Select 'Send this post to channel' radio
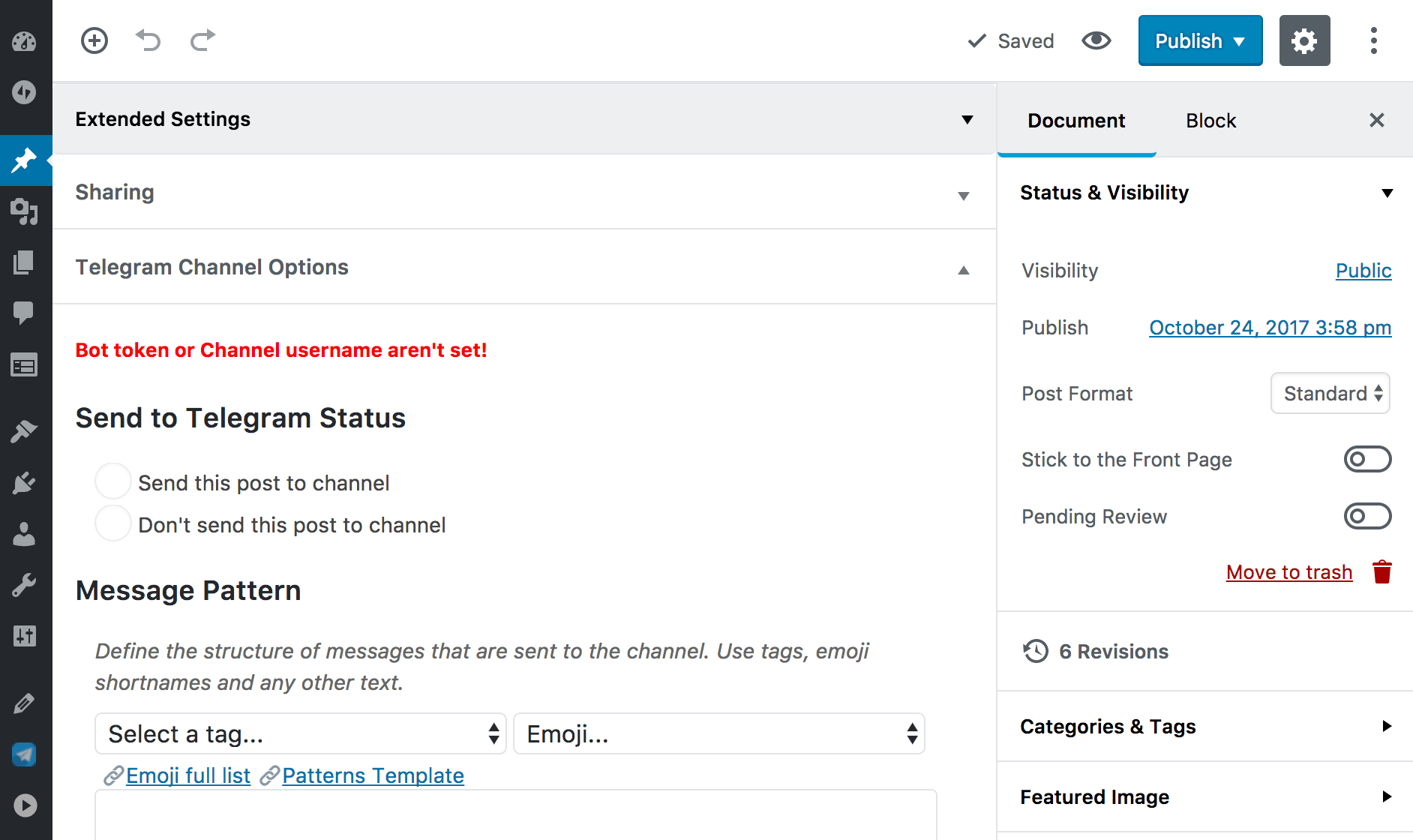 pyautogui.click(x=113, y=481)
